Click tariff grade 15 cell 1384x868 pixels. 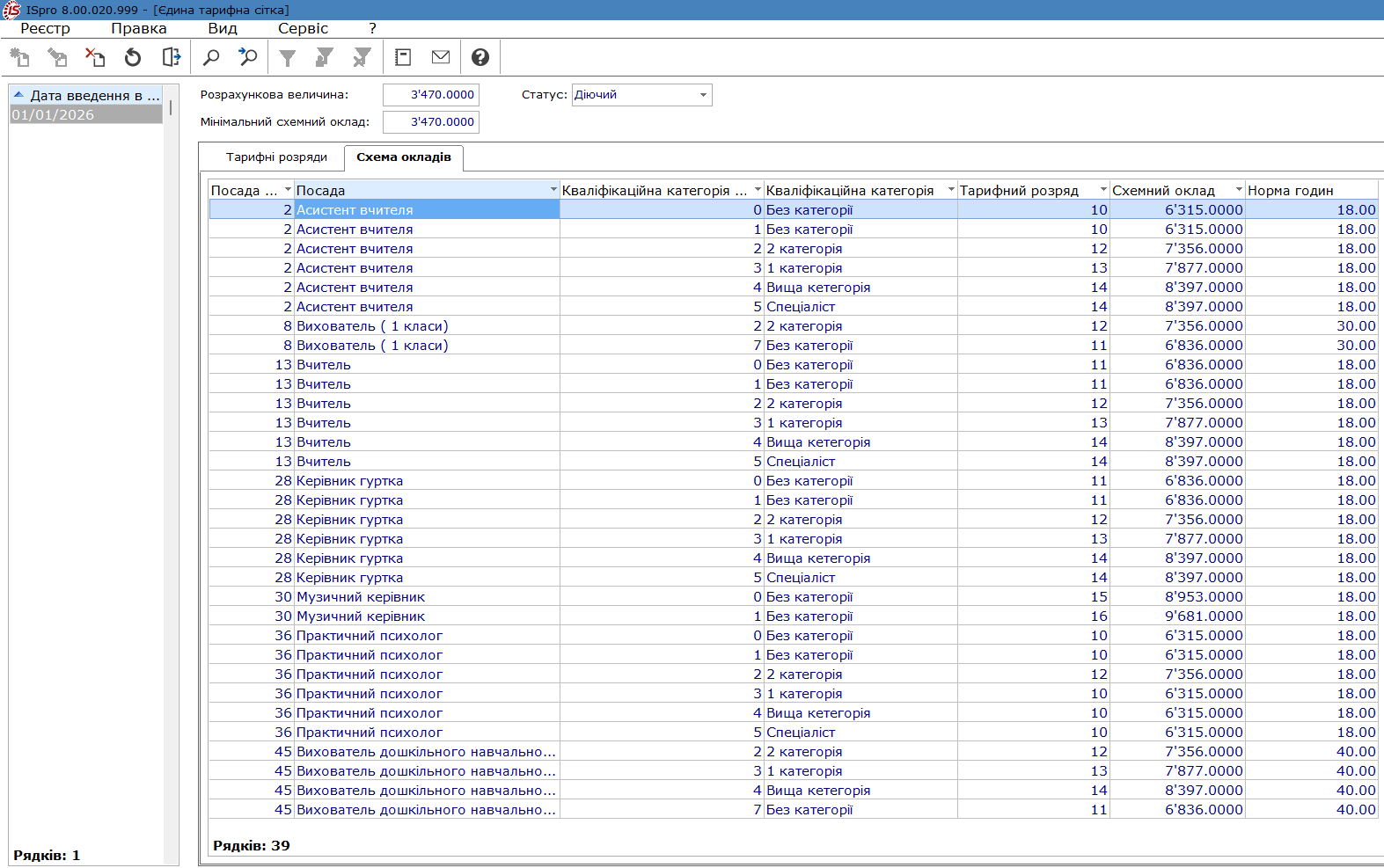click(1034, 597)
